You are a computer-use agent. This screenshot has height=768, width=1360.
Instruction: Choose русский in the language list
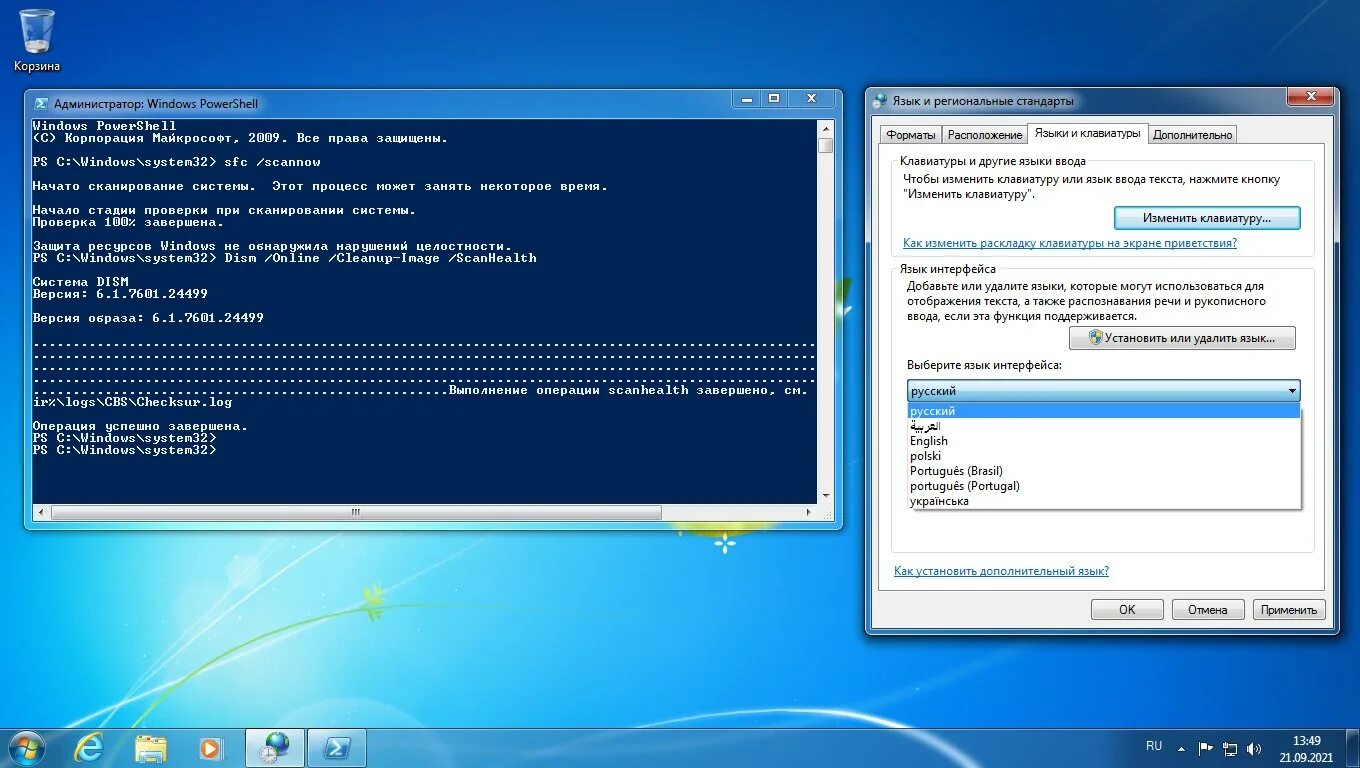click(x=1104, y=411)
